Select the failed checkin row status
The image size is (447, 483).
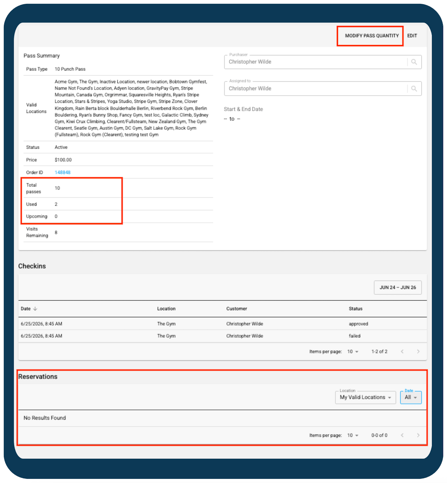click(x=354, y=336)
